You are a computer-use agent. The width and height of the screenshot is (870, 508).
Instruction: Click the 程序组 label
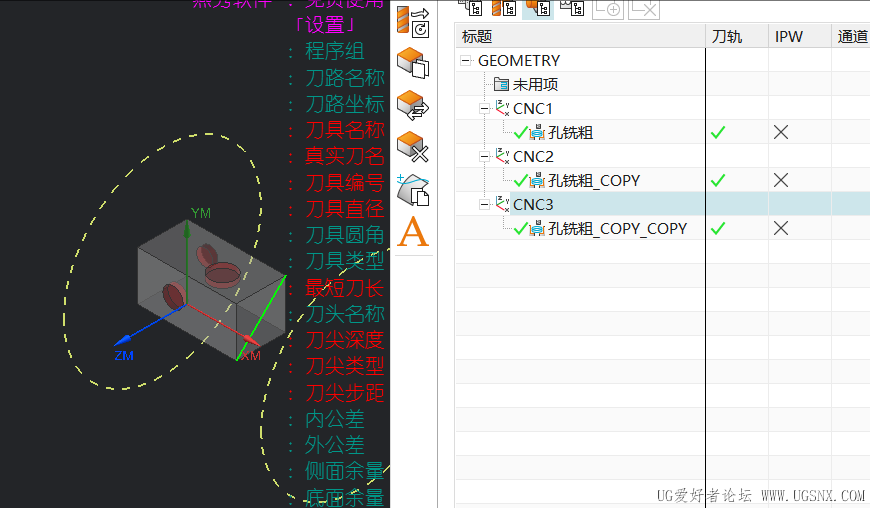(335, 52)
